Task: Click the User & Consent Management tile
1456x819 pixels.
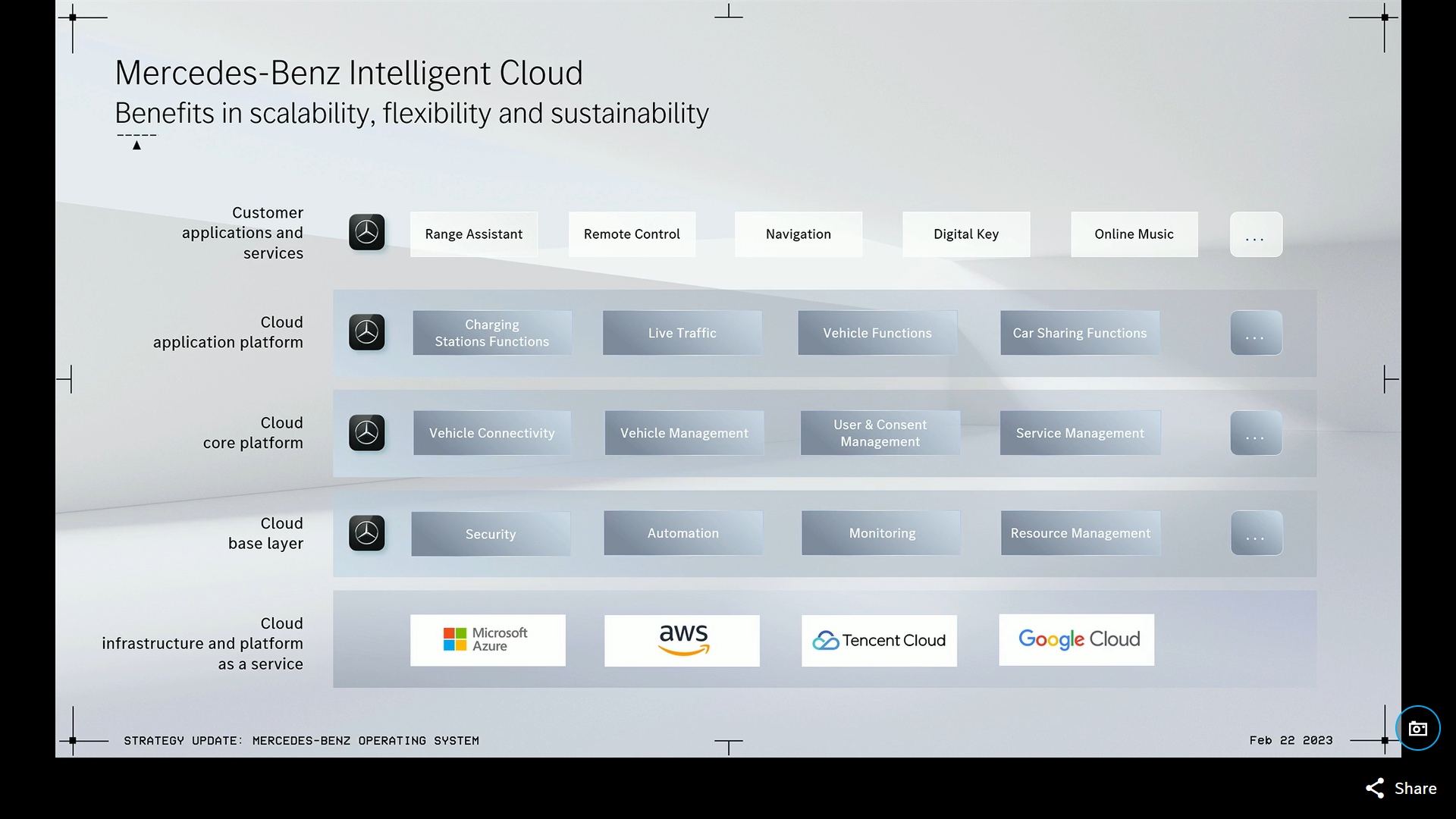Action: 880,433
